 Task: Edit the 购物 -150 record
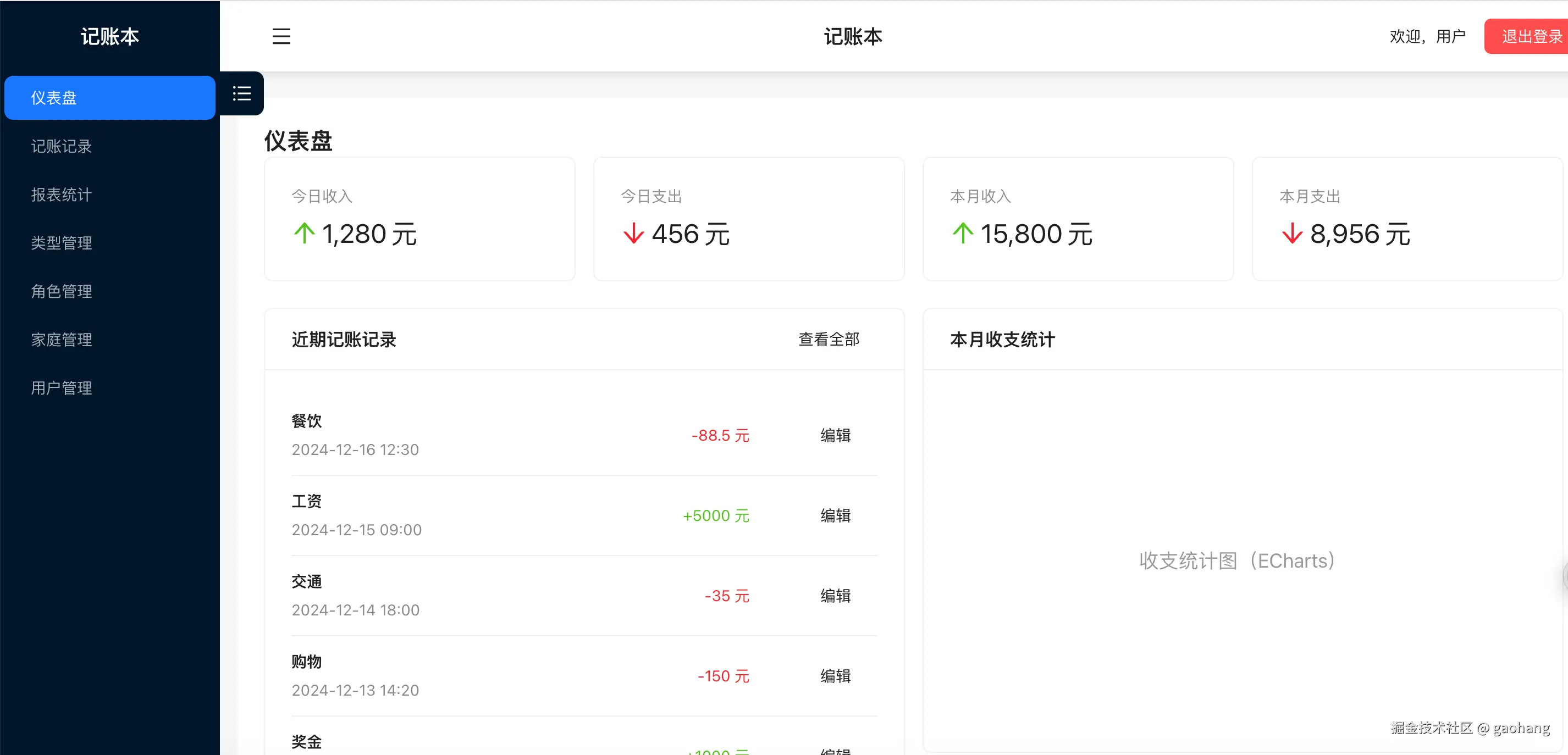(x=835, y=676)
